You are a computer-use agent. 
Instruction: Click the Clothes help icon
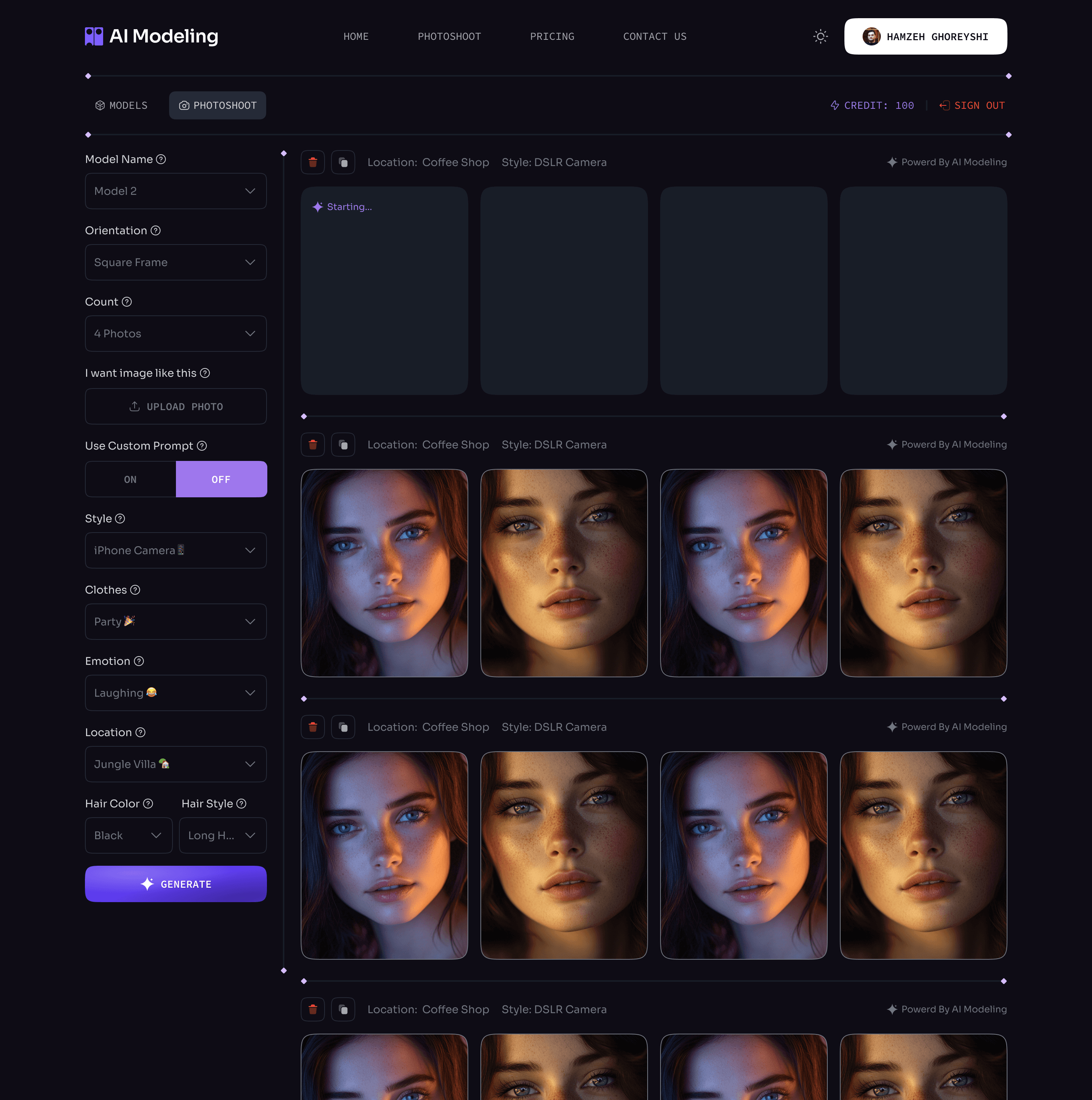point(135,590)
